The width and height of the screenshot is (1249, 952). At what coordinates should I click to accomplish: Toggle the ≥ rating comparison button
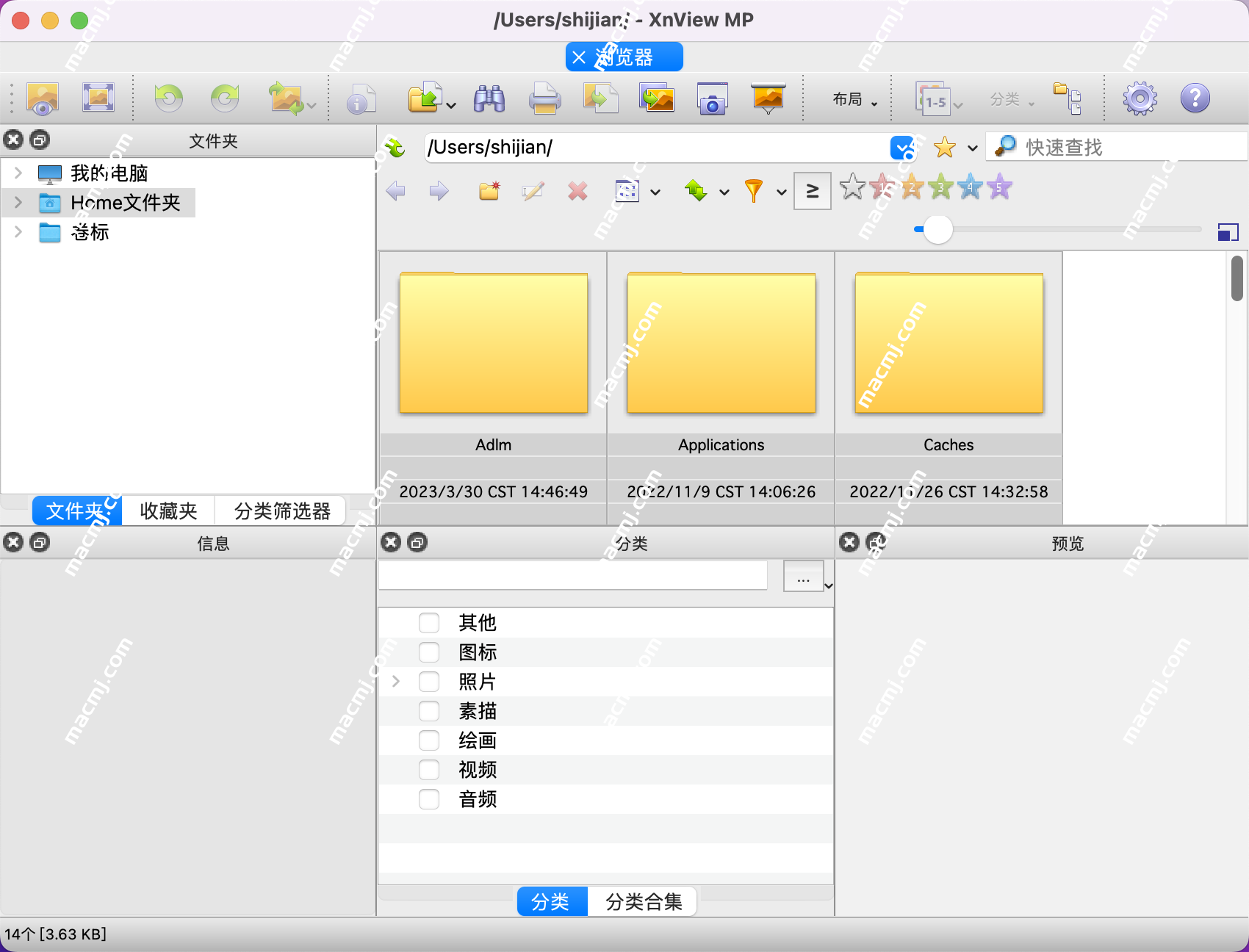coord(813,191)
